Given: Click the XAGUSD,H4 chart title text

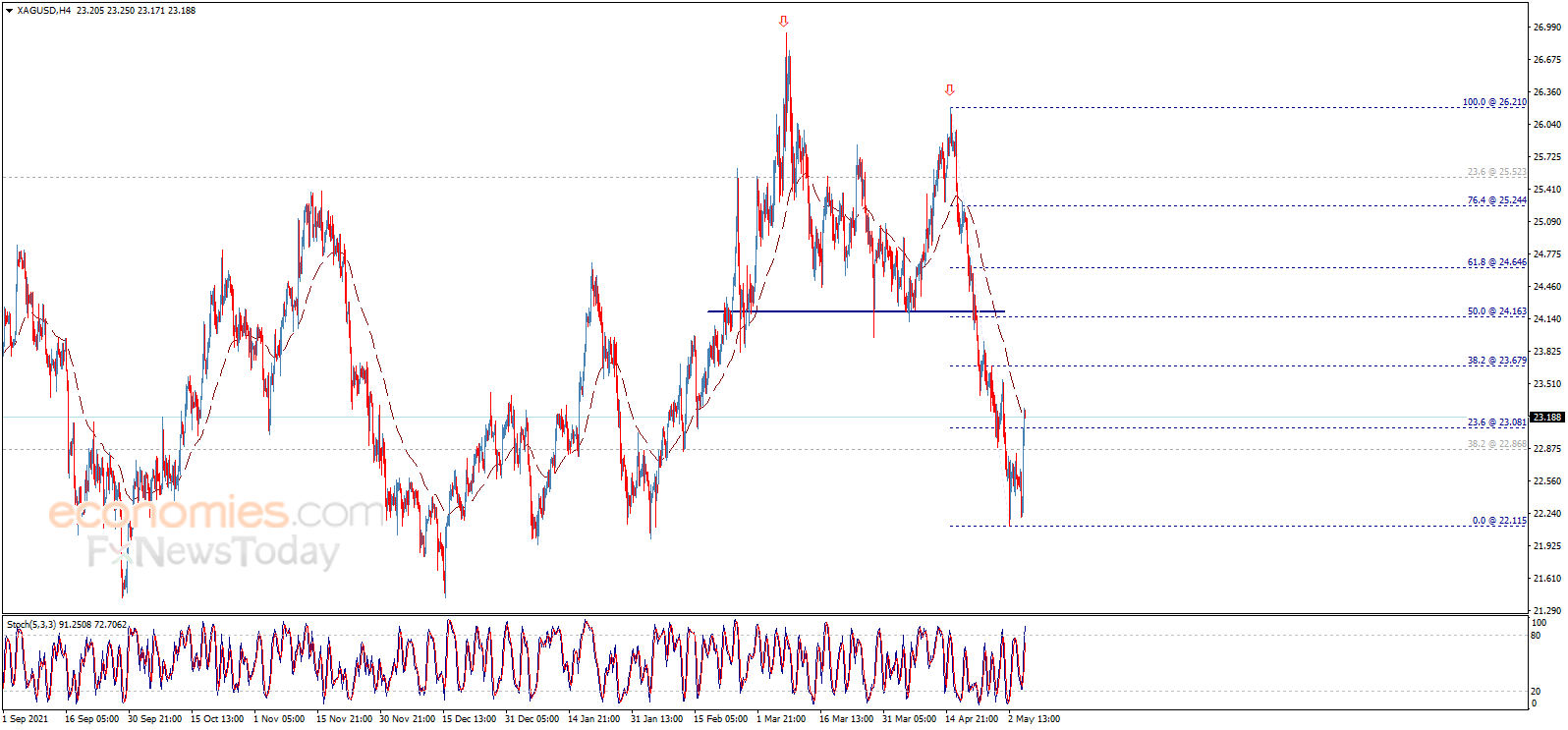Looking at the screenshot, I should click(x=44, y=11).
